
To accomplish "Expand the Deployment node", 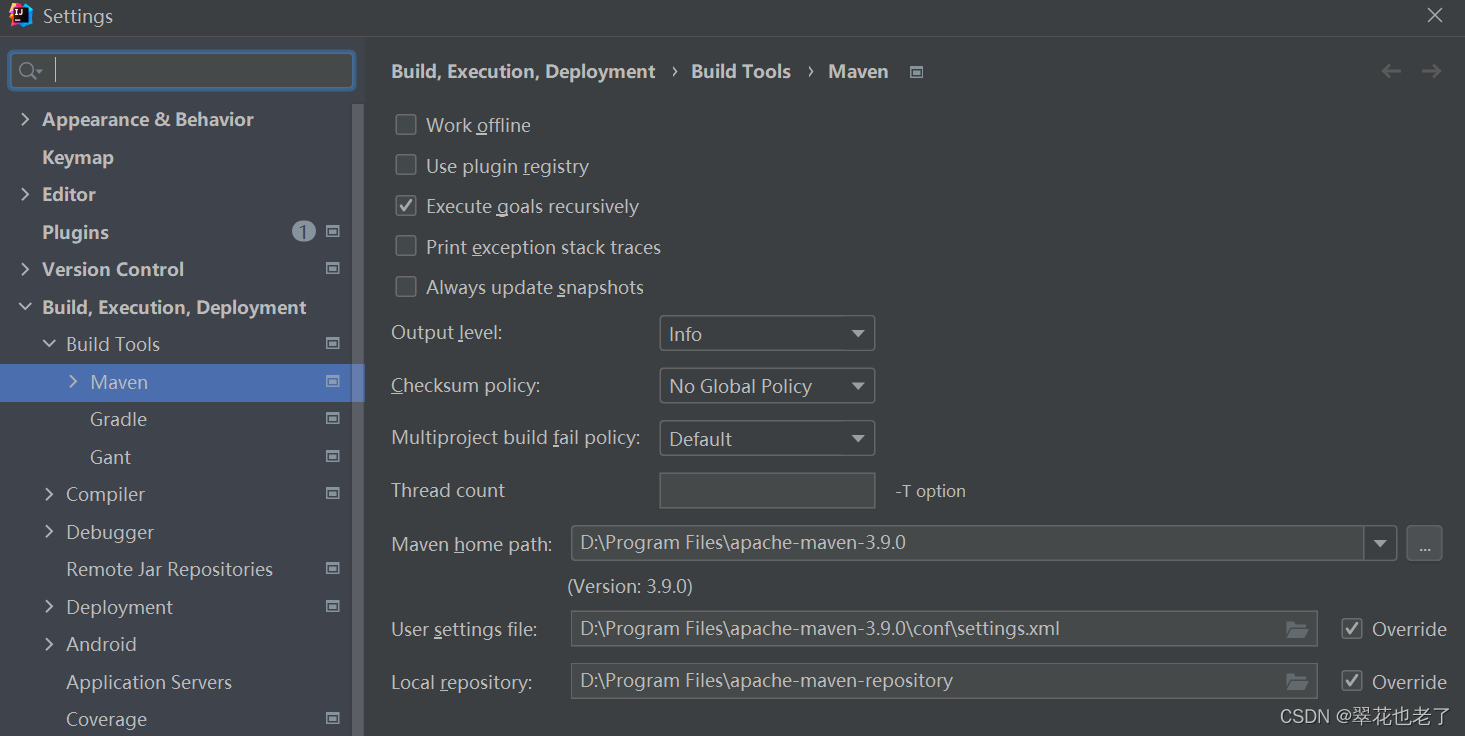I will [49, 607].
